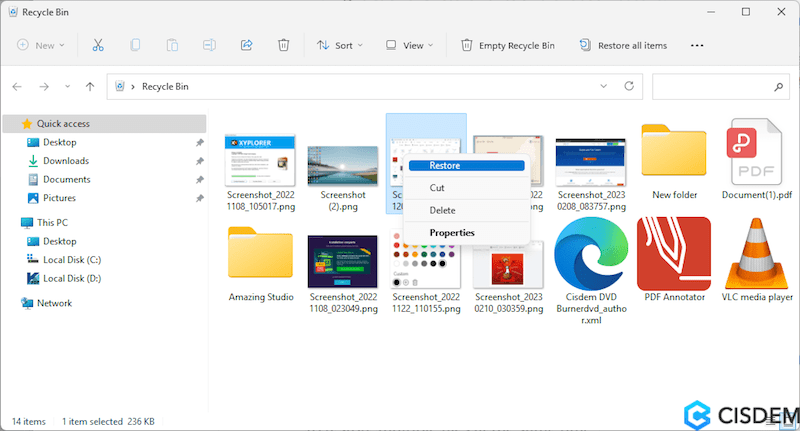Image resolution: width=800 pixels, height=431 pixels.
Task: Refresh the Recycle Bin view
Action: 629,86
